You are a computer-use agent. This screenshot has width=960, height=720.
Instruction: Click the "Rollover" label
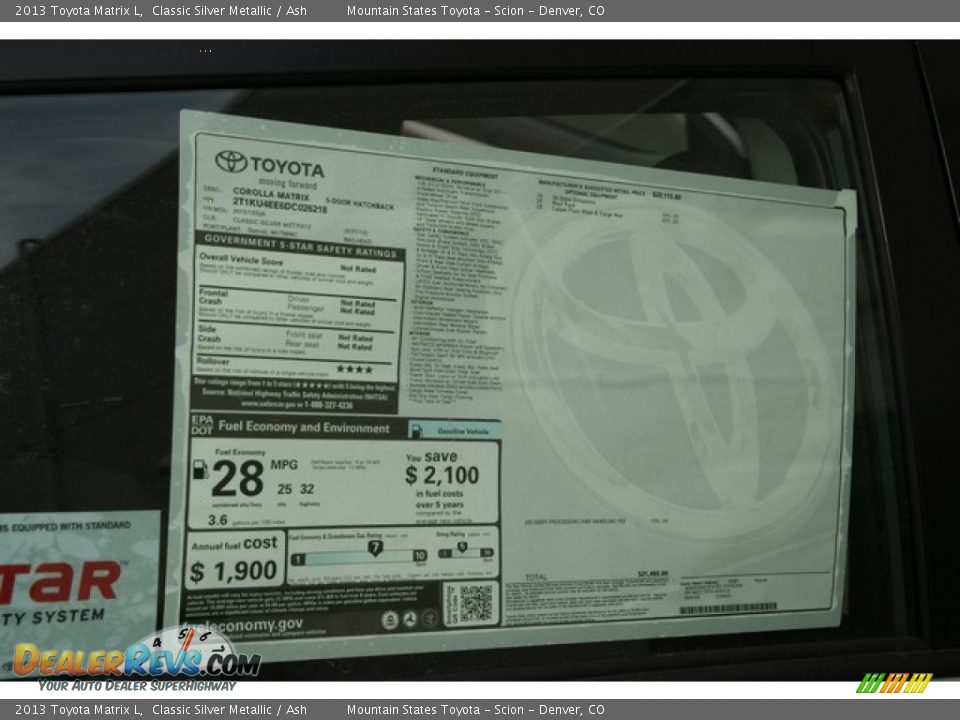tap(212, 361)
